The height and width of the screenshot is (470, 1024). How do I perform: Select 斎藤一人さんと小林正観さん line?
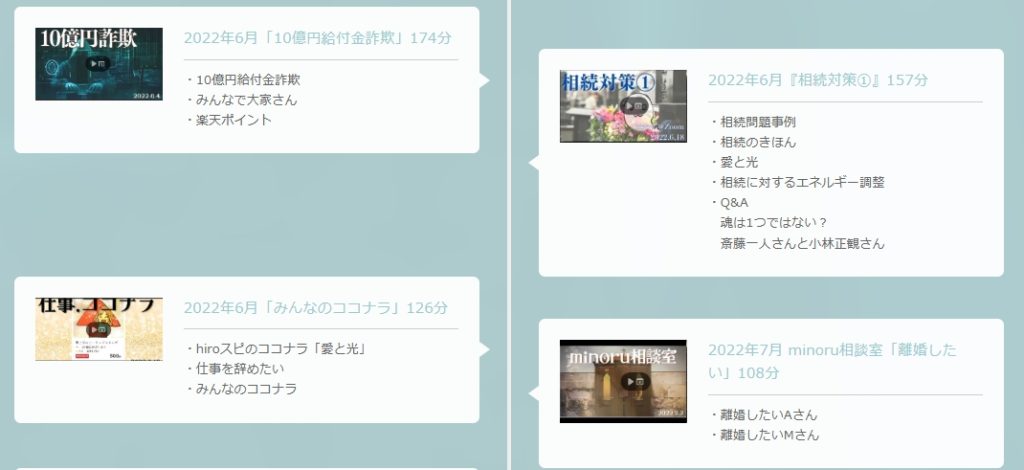[x=802, y=242]
